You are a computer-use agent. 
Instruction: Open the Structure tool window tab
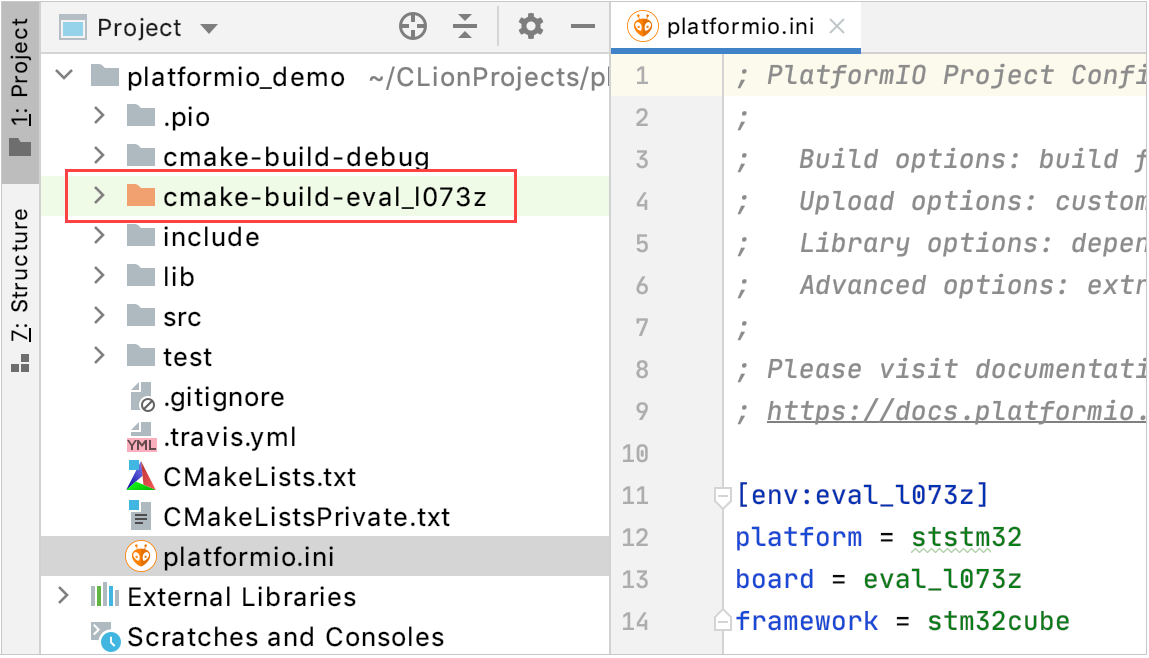click(x=20, y=290)
